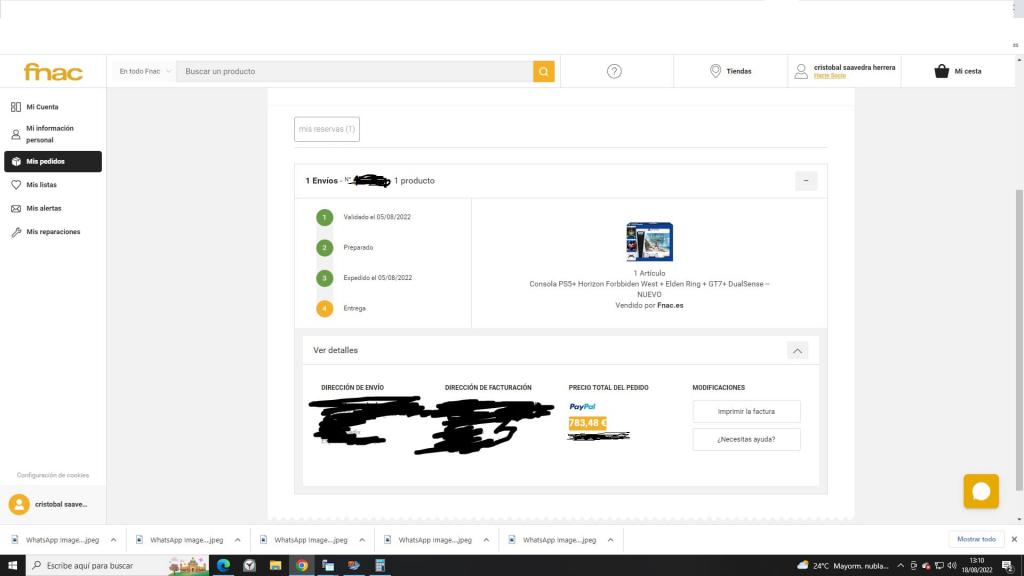
Task: Click the fnac logo
Action: pyautogui.click(x=53, y=72)
